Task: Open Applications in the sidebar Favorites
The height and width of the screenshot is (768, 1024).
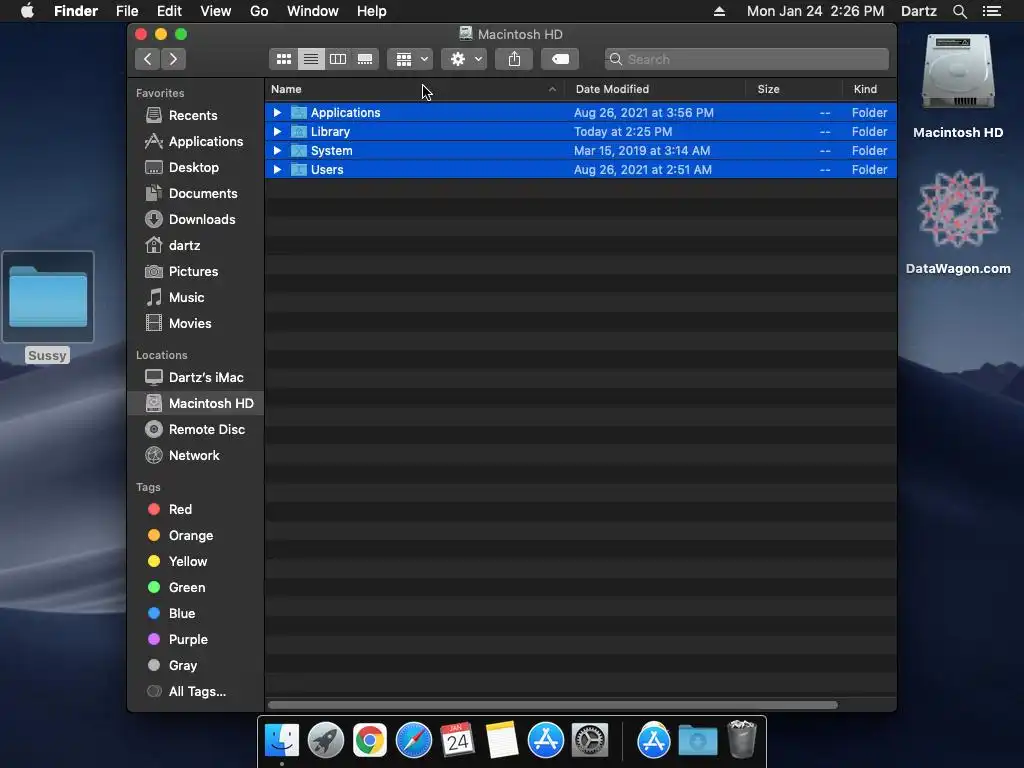Action: 206,142
